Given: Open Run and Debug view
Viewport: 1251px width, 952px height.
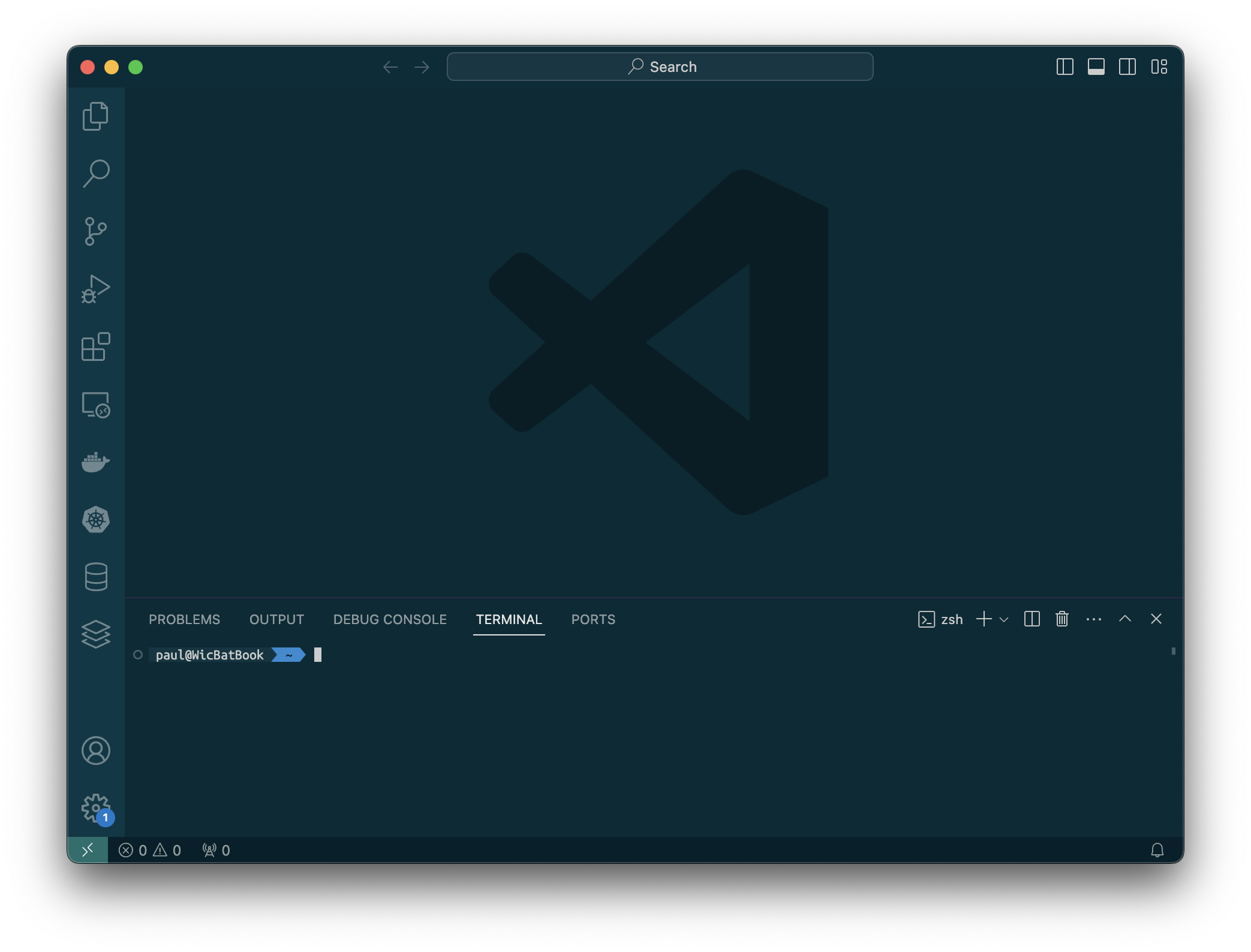Looking at the screenshot, I should tap(95, 289).
